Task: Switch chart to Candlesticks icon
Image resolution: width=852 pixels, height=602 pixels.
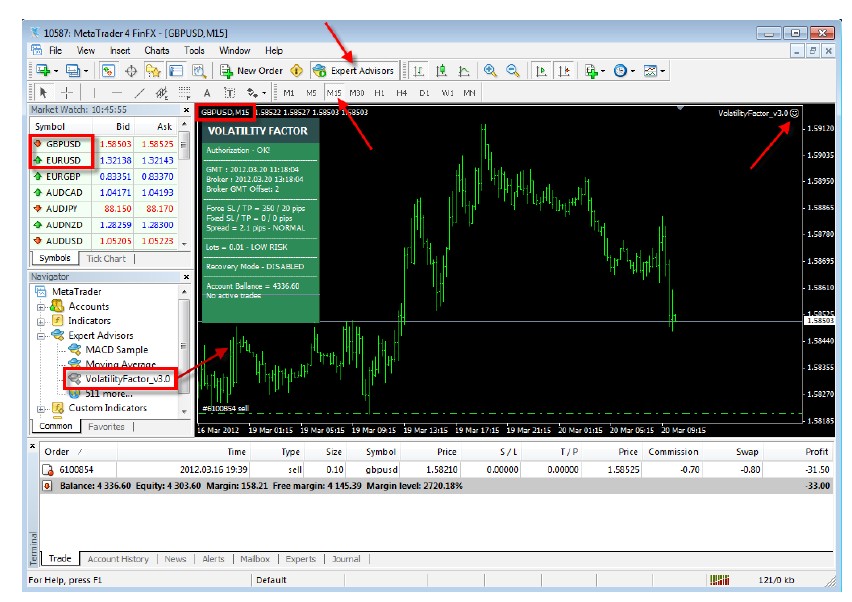Action: pos(441,71)
